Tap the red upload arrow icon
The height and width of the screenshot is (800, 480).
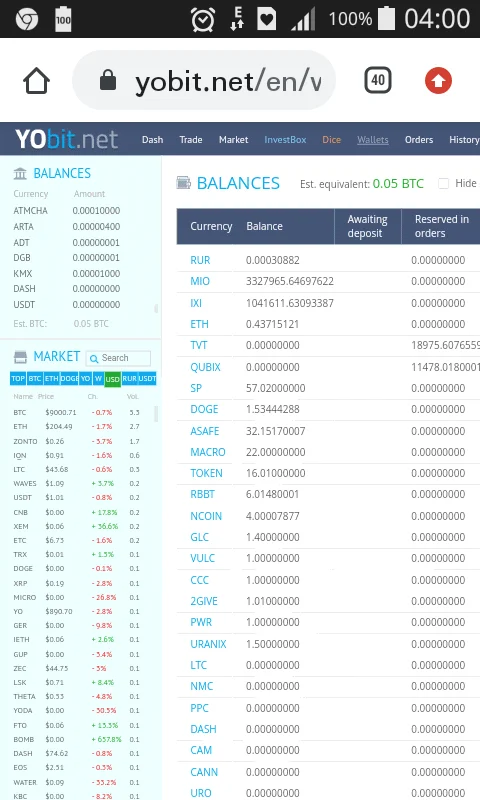(x=438, y=81)
